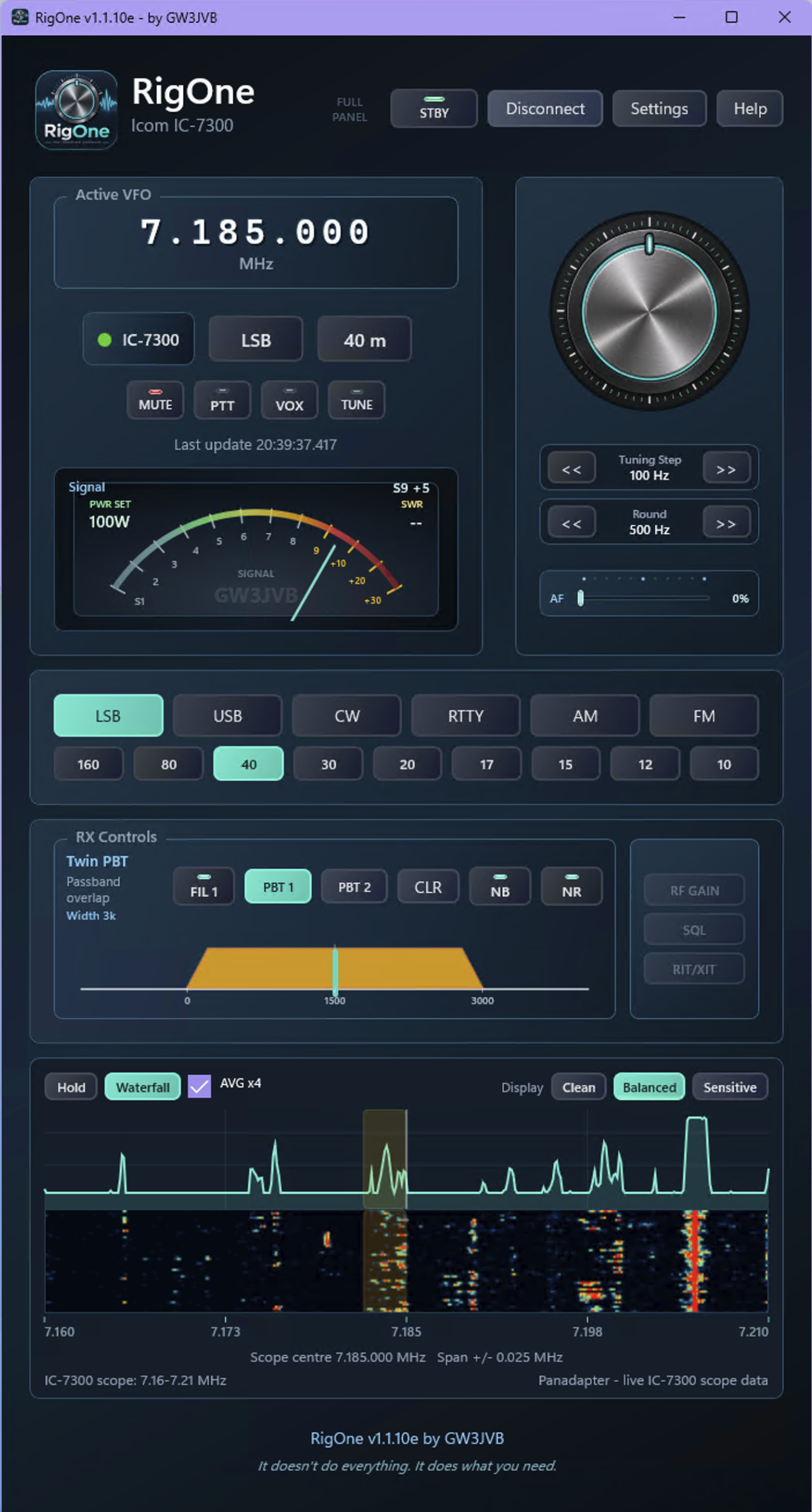This screenshot has height=1512, width=812.
Task: Toggle the PTT transmit button
Action: (x=222, y=400)
